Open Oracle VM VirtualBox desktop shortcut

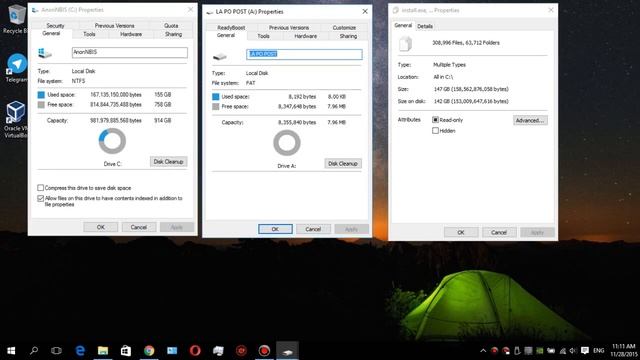16,118
